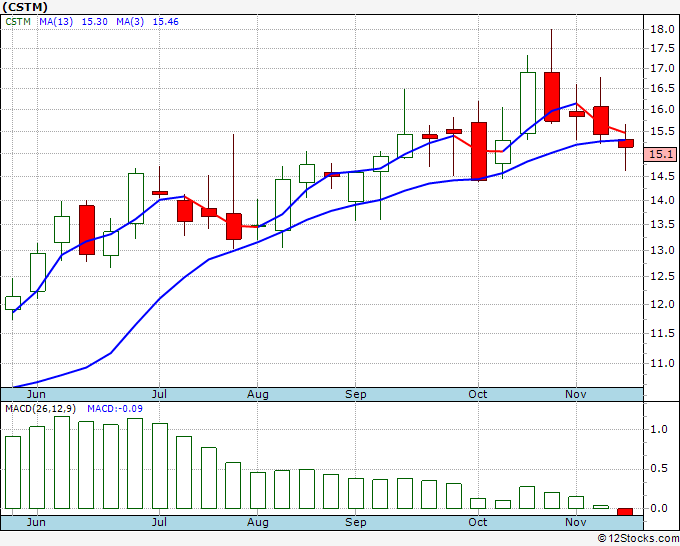Click the MA(13) legend label
Screen dimensions: 680x546
click(56, 22)
